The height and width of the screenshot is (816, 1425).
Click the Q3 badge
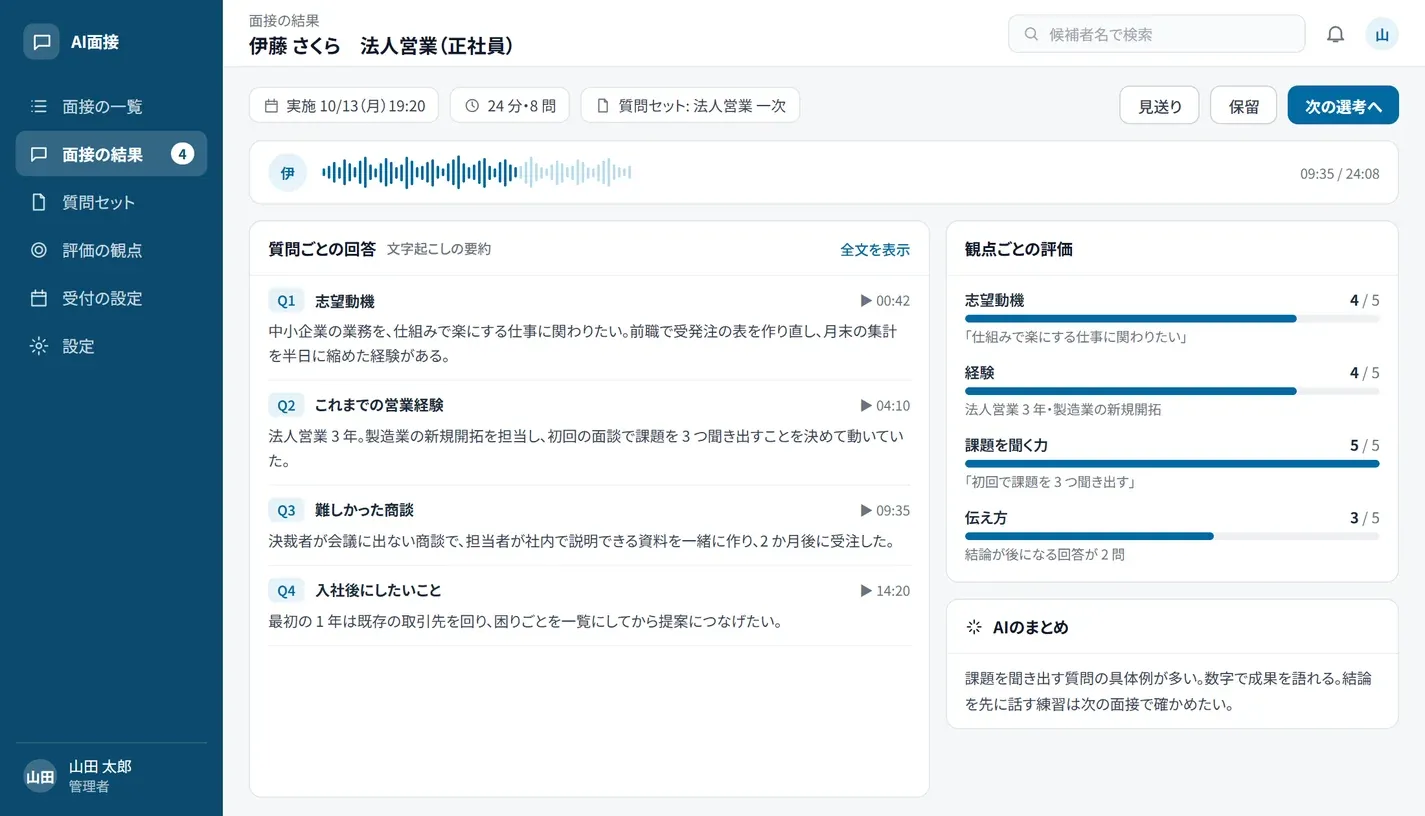pyautogui.click(x=286, y=511)
